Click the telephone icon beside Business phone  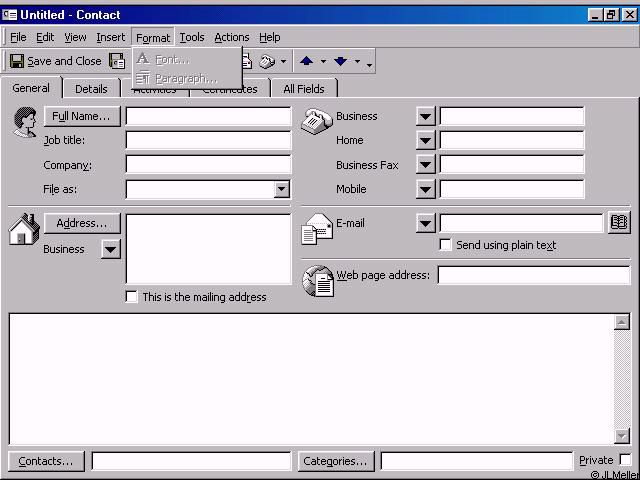pos(317,121)
